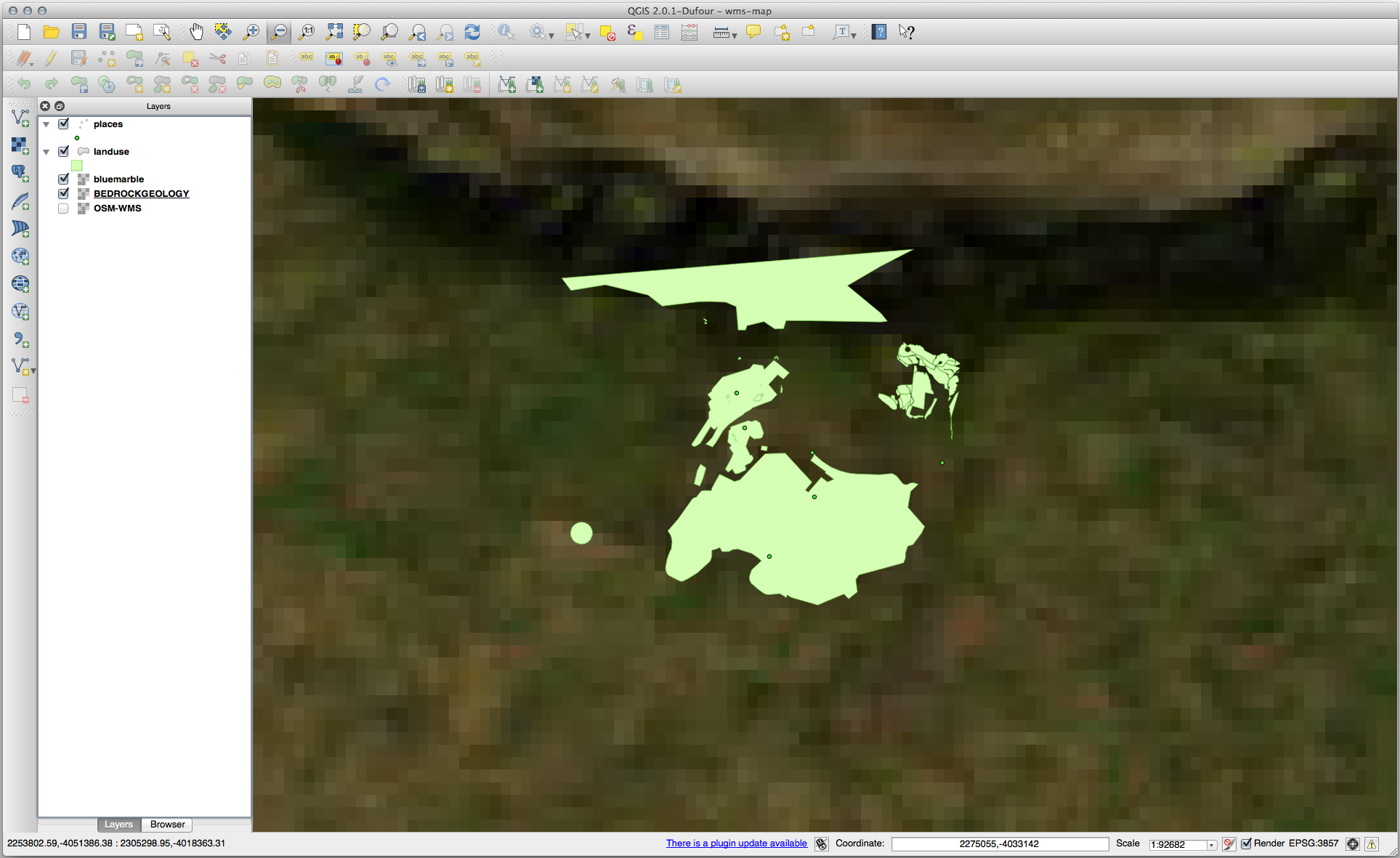
Task: Click the landuse layer color swatch
Action: [x=76, y=165]
